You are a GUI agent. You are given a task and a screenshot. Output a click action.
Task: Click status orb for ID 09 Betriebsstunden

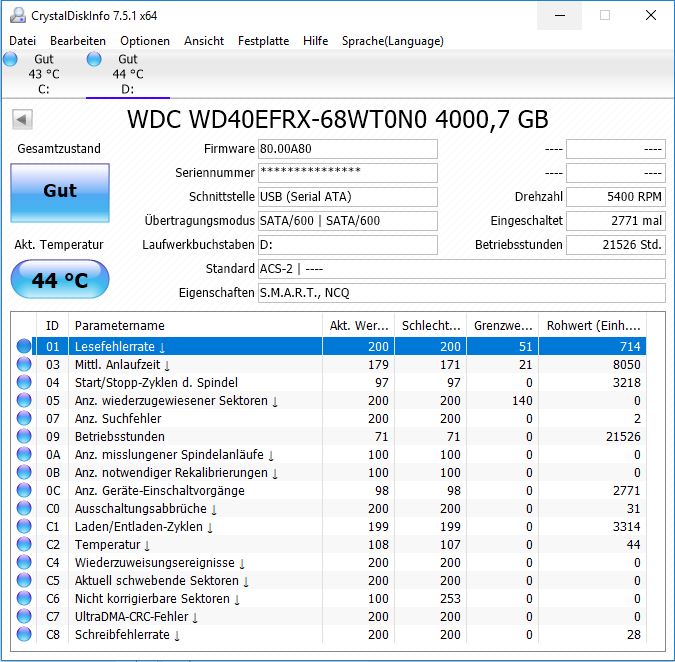point(24,436)
